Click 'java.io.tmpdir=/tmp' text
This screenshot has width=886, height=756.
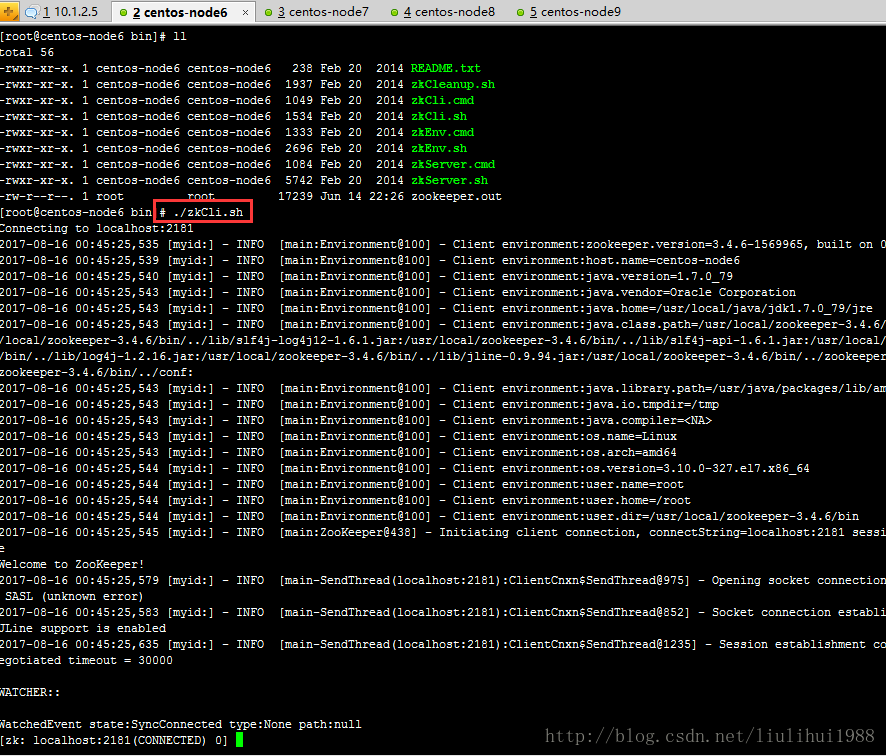click(x=652, y=405)
